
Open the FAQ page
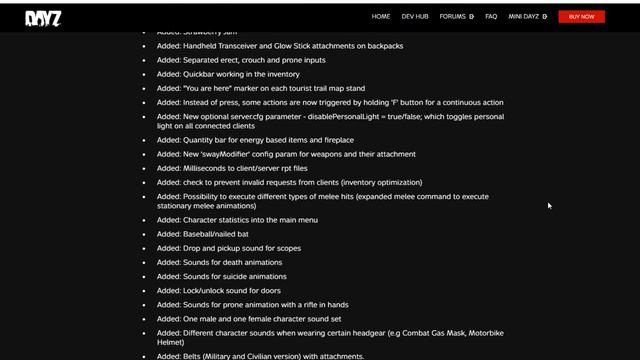click(x=491, y=17)
